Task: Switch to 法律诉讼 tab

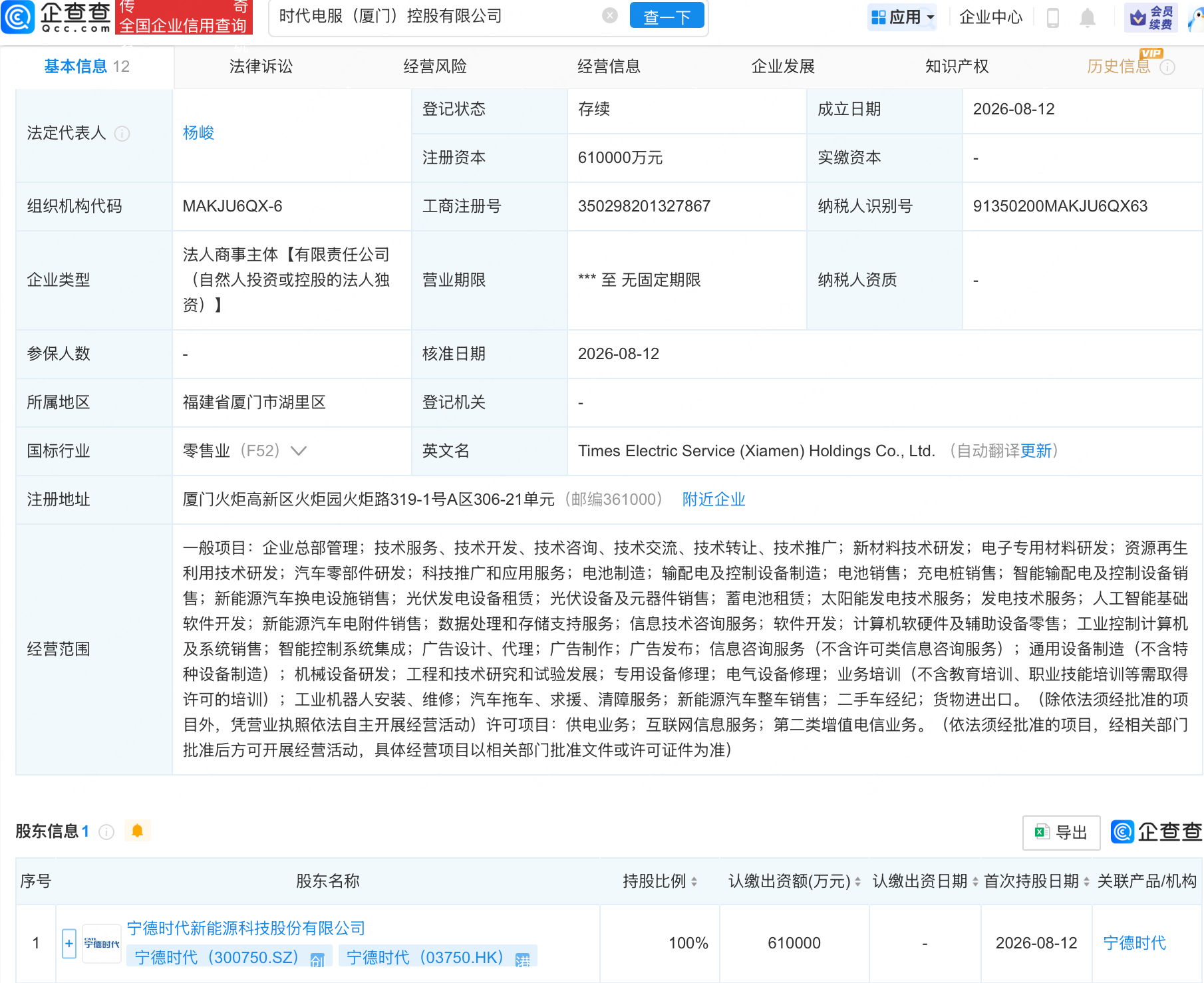Action: point(261,67)
